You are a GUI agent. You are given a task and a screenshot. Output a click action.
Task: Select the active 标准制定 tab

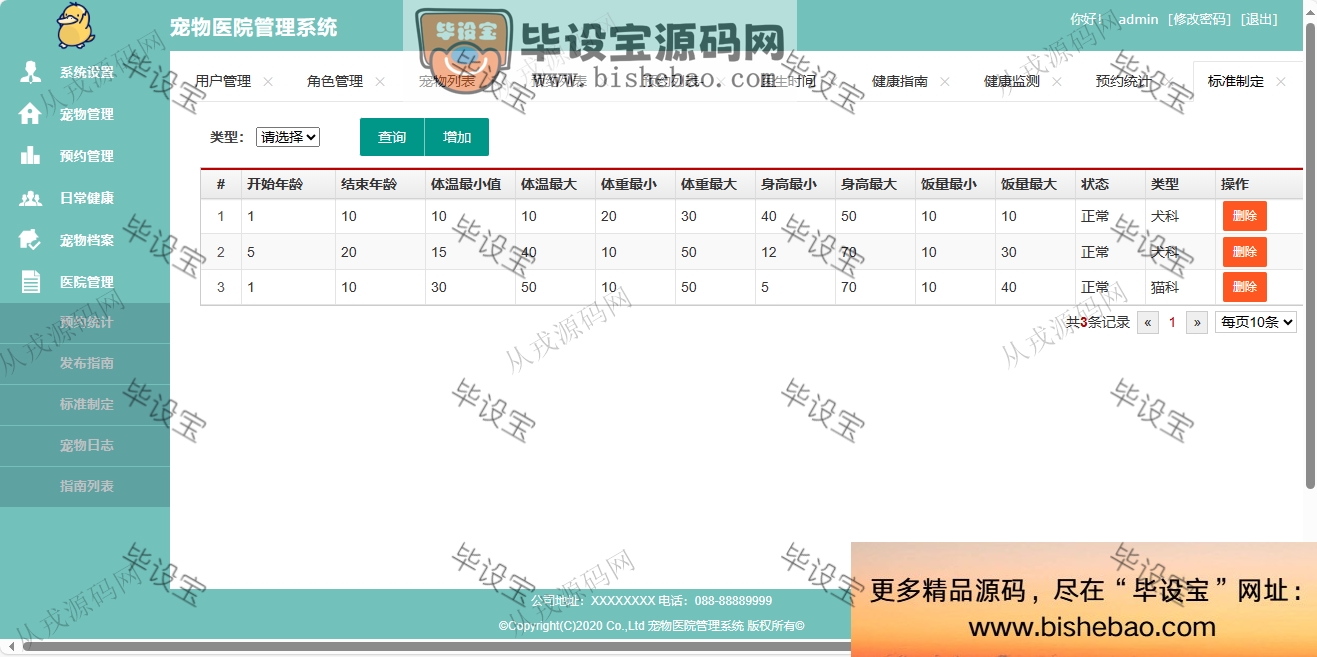click(1236, 82)
